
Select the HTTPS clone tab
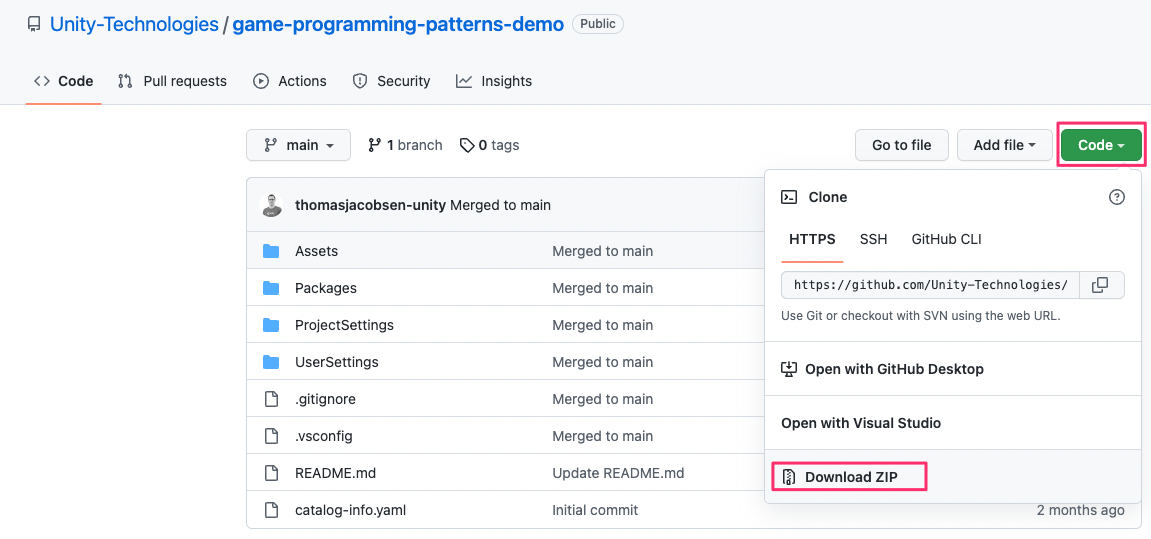[812, 239]
